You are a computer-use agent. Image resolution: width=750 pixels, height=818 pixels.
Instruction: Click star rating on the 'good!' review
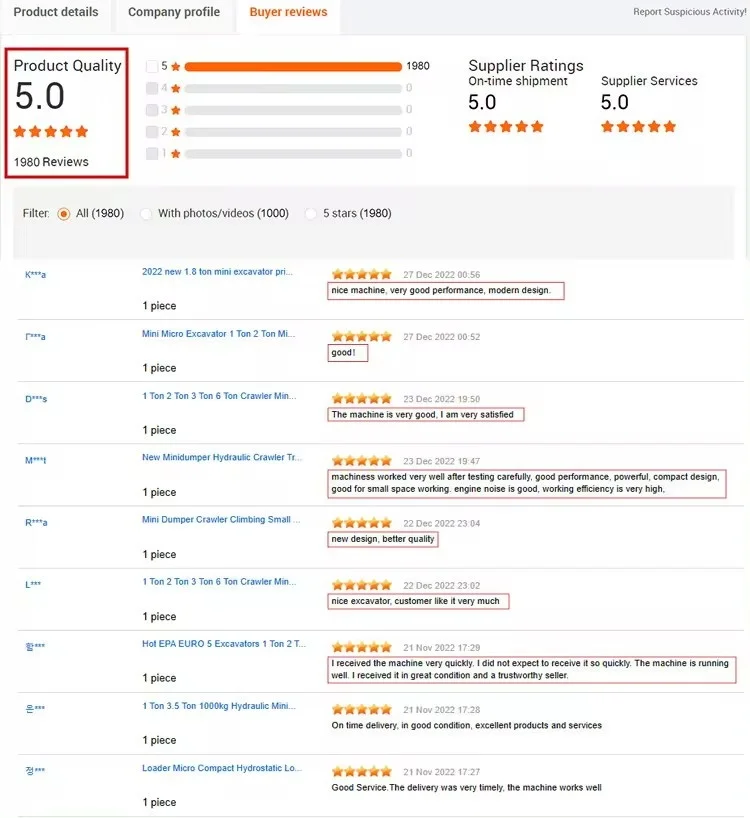[362, 336]
